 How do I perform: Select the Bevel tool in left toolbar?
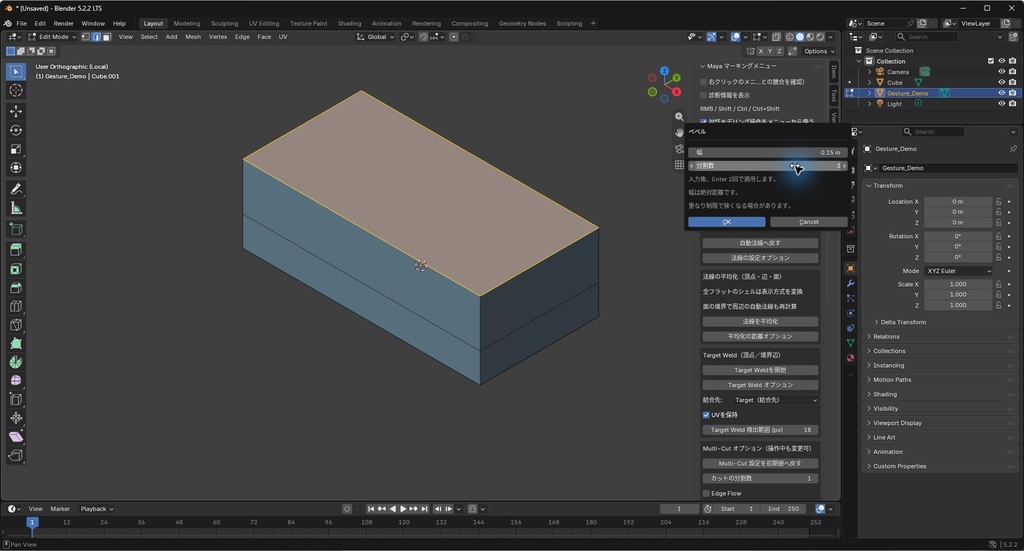[x=16, y=288]
